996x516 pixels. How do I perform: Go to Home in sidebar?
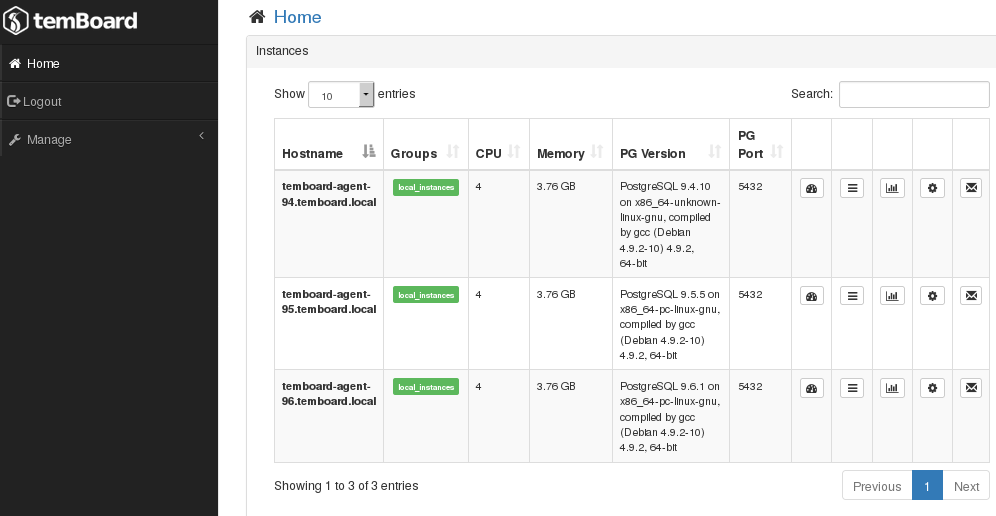(109, 64)
